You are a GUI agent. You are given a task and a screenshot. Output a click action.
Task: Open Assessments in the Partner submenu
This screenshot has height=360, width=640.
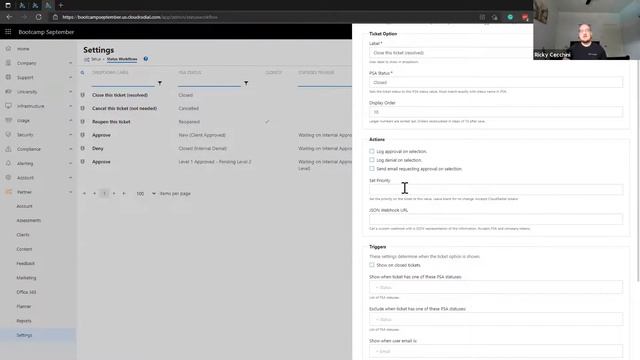click(29, 220)
